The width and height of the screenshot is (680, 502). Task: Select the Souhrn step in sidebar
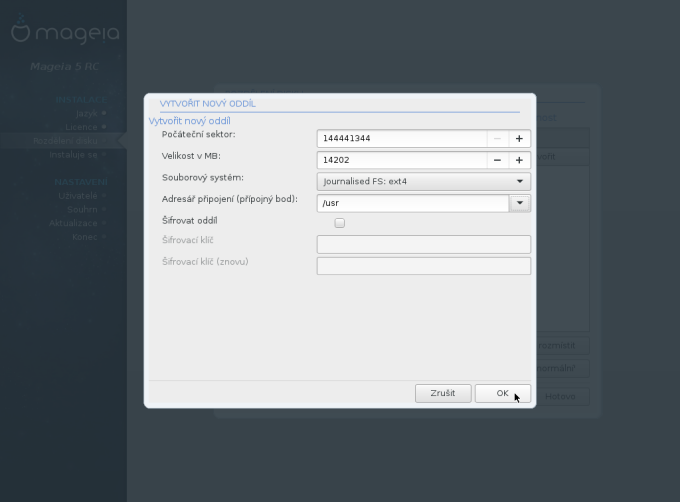coord(82,209)
